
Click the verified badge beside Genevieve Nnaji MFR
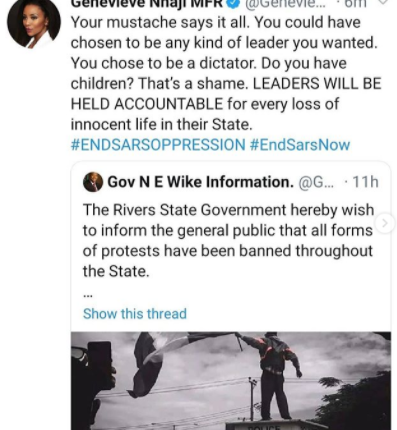[233, 3]
